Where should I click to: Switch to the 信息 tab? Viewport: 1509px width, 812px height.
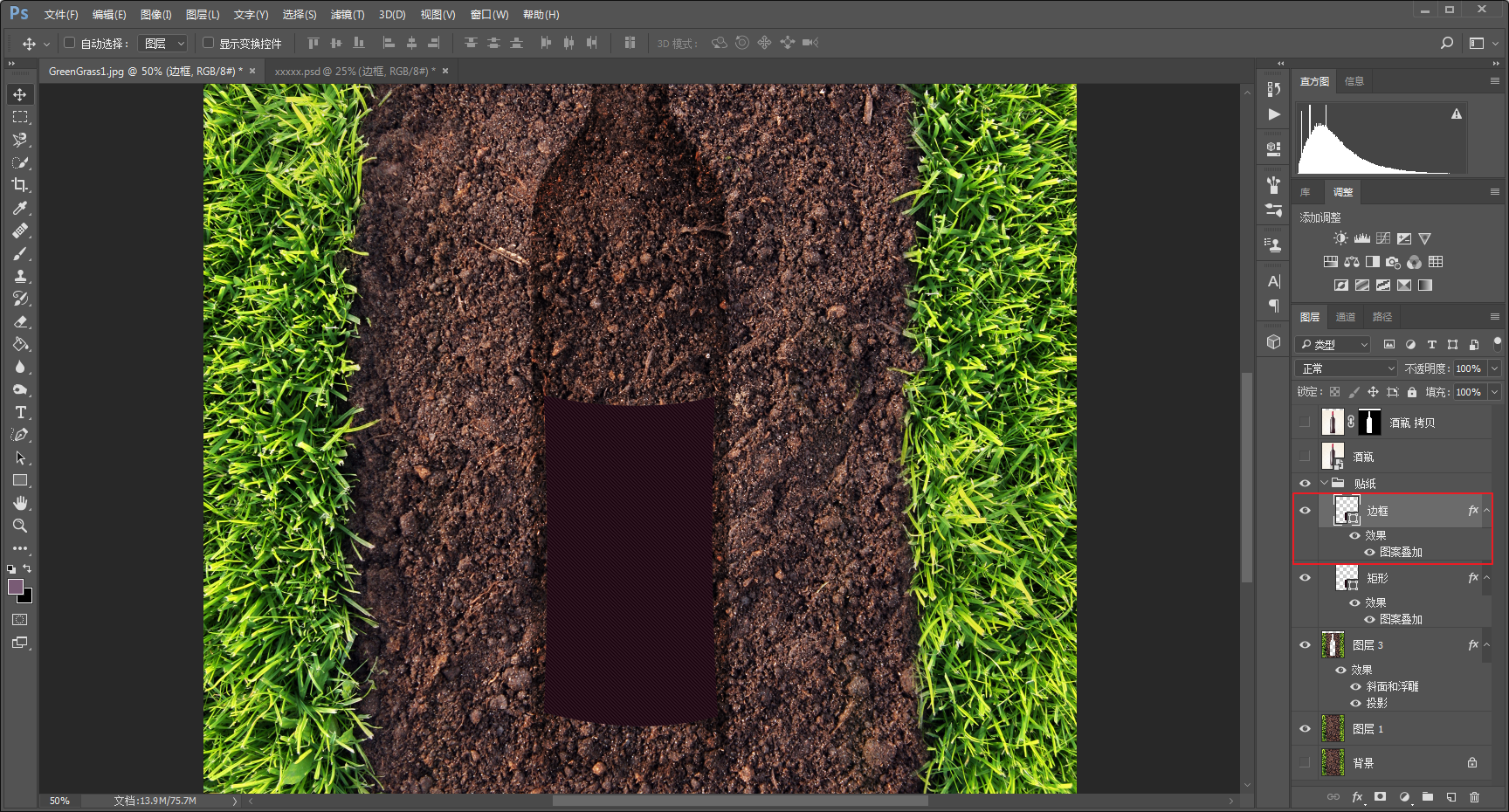click(1354, 81)
